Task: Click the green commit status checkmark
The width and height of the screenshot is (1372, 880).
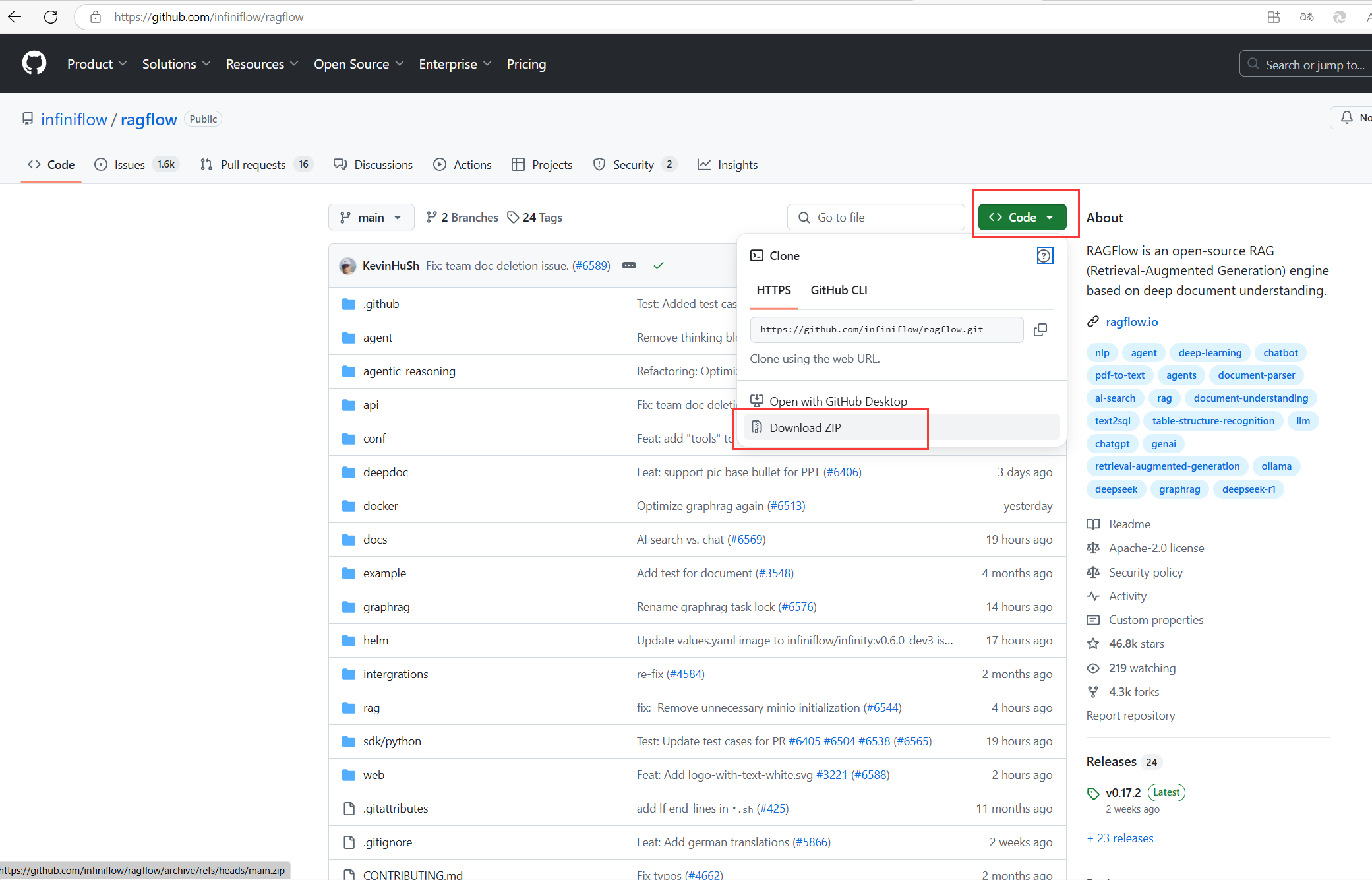Action: [658, 265]
